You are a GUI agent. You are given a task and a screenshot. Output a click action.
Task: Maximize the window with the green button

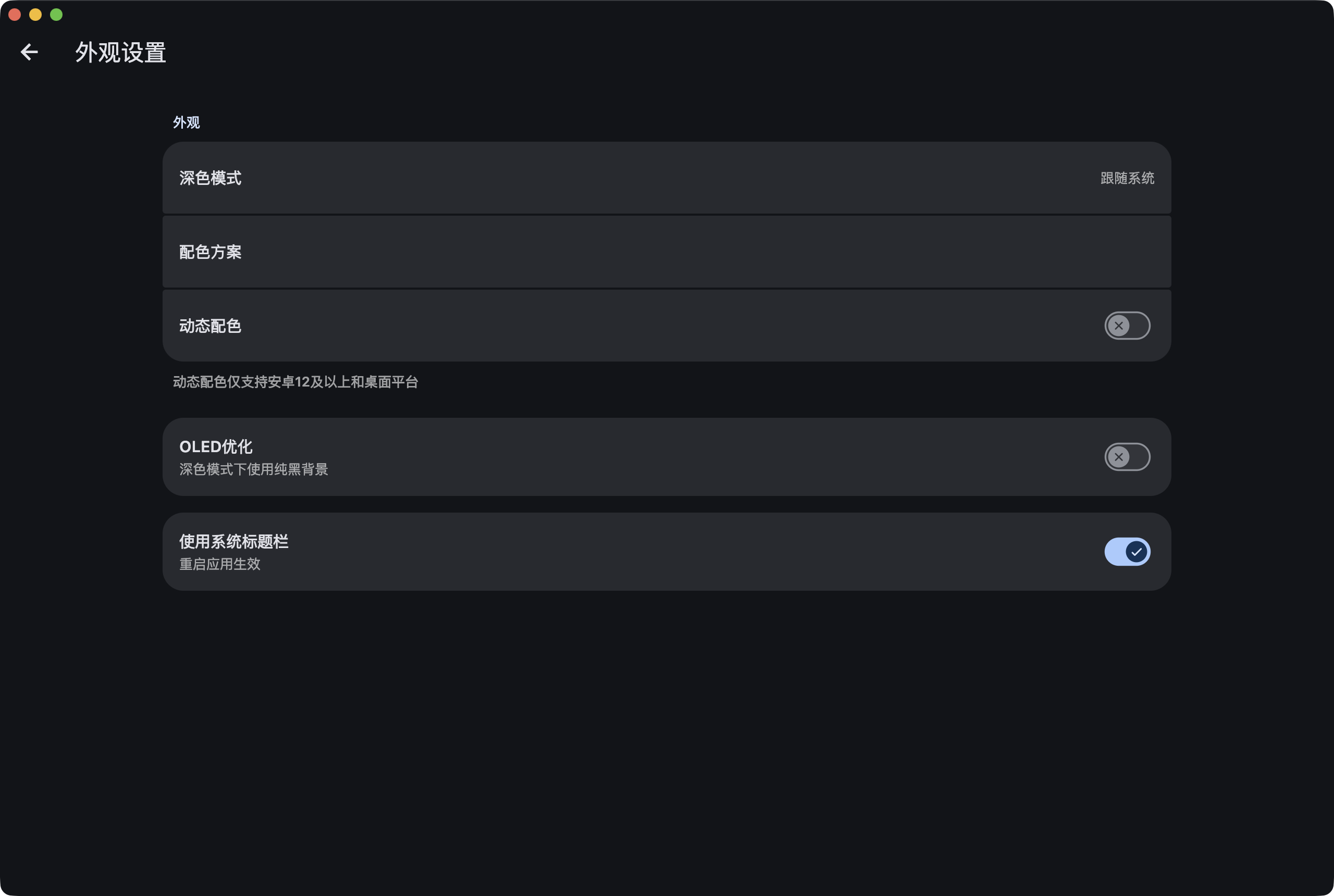click(x=56, y=14)
